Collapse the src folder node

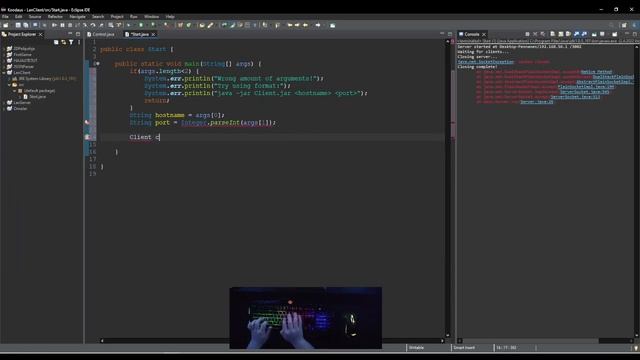pyautogui.click(x=9, y=85)
